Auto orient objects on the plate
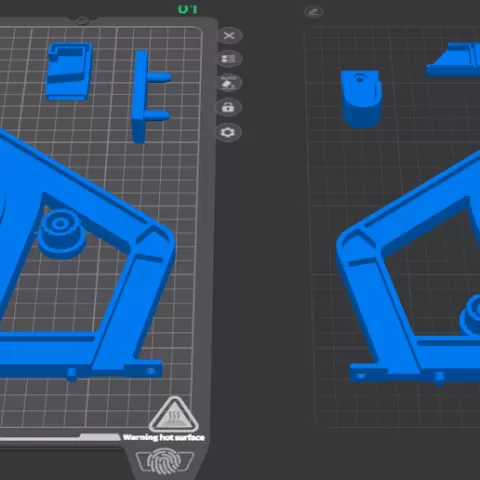This screenshot has width=480, height=480. click(229, 83)
